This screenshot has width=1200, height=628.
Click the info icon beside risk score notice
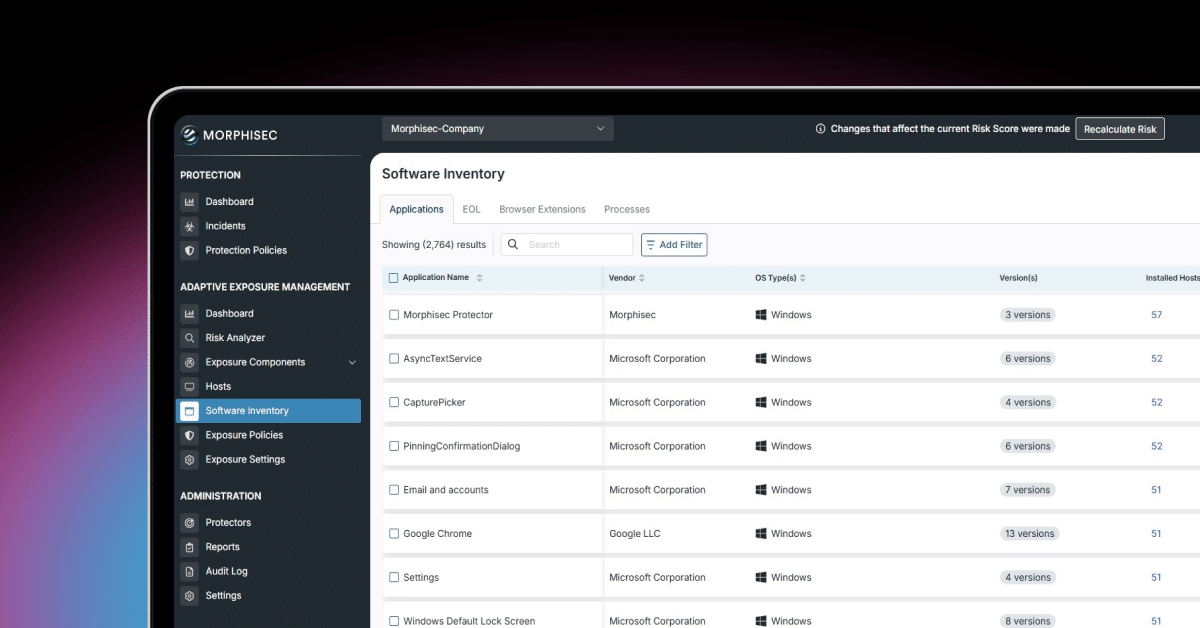point(821,129)
